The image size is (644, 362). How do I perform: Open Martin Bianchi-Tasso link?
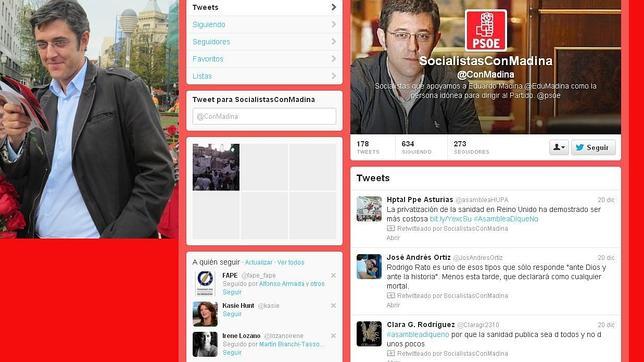(x=291, y=344)
